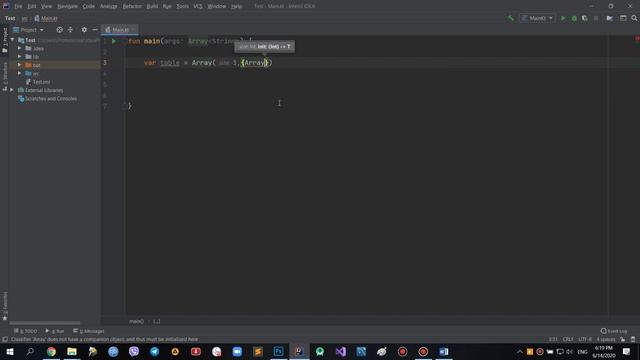Open the Windows Start menu

coord(10,351)
